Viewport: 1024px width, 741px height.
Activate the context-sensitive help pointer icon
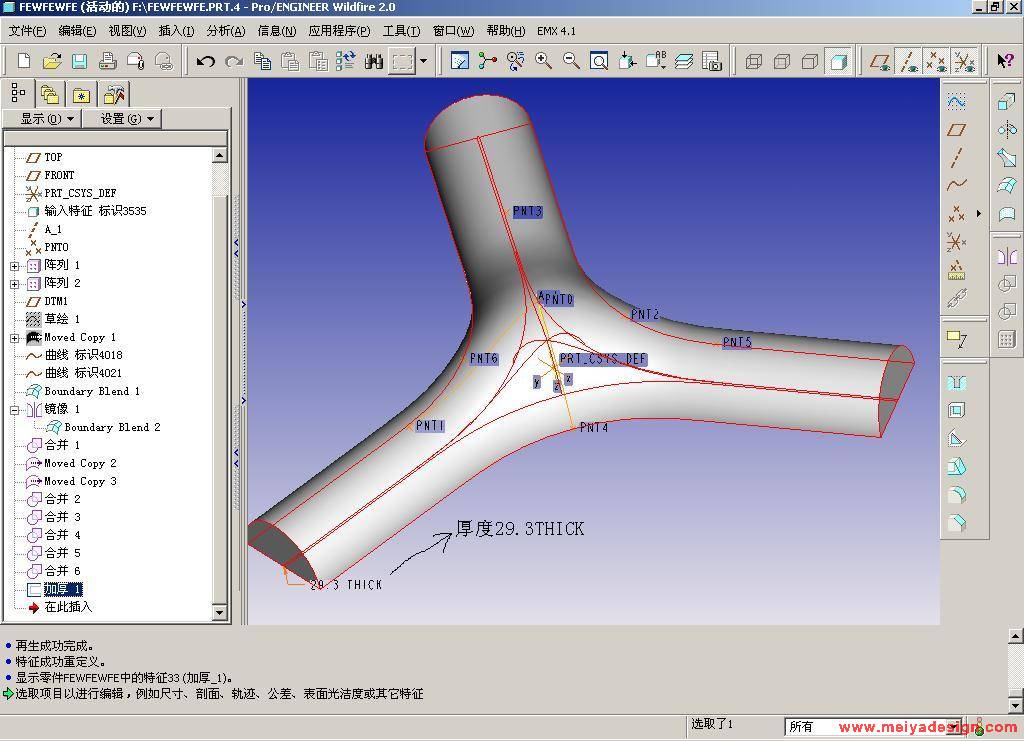click(x=1004, y=61)
